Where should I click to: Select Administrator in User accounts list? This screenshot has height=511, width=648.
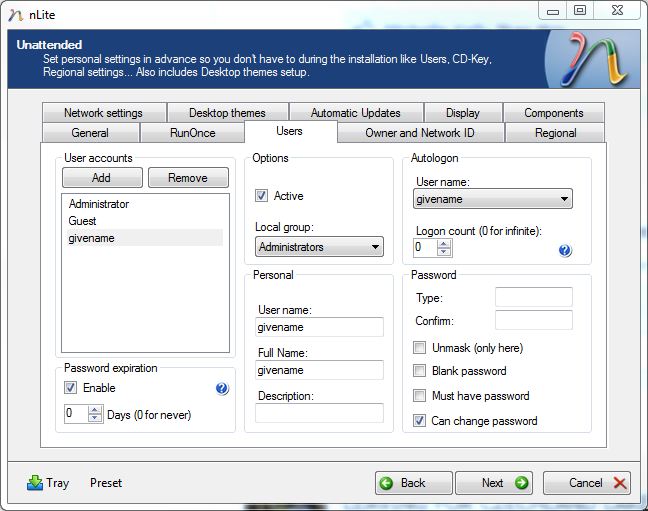(99, 204)
